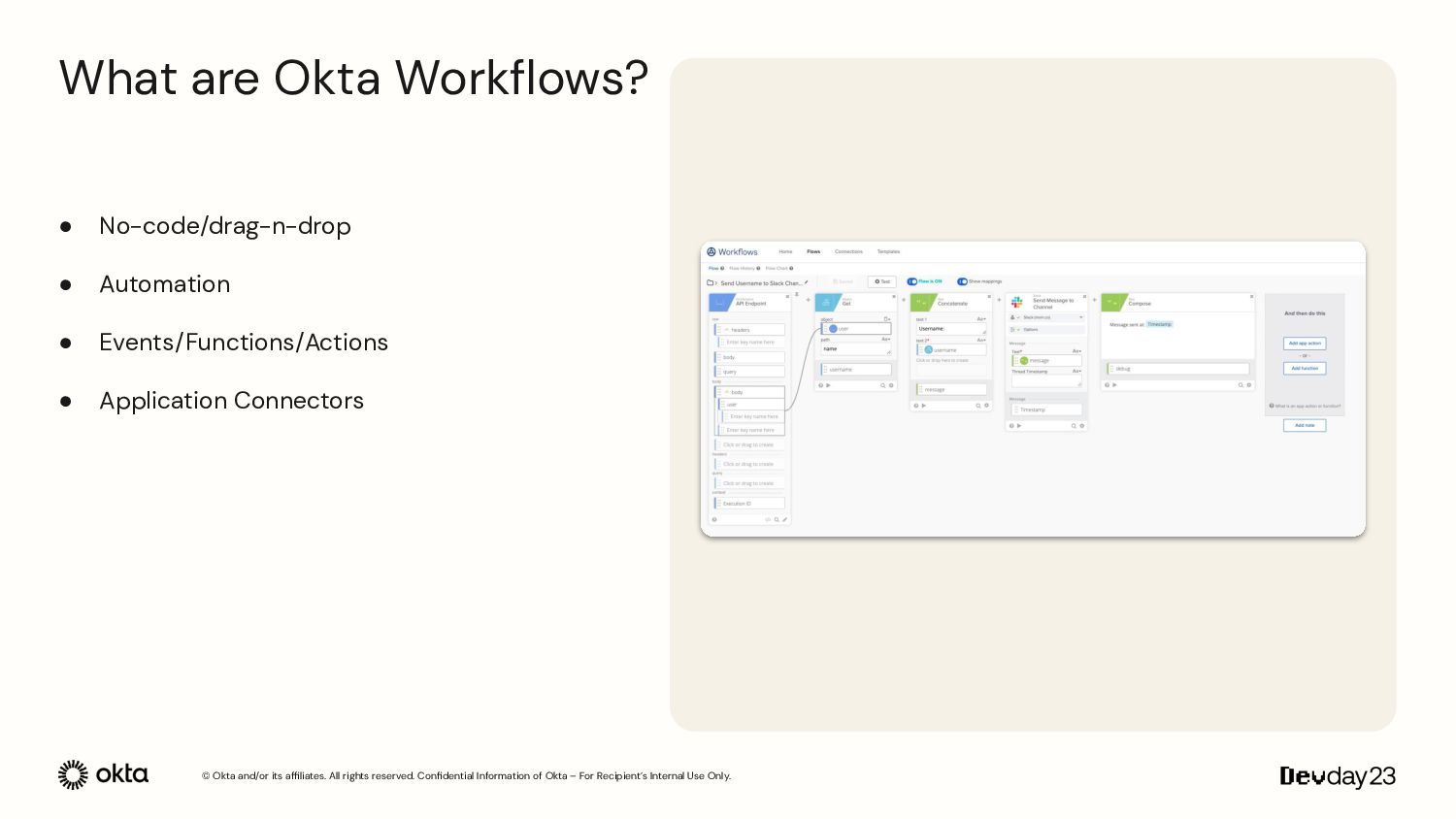The height and width of the screenshot is (819, 1456).
Task: Click the greyed Saved button
Action: [843, 281]
